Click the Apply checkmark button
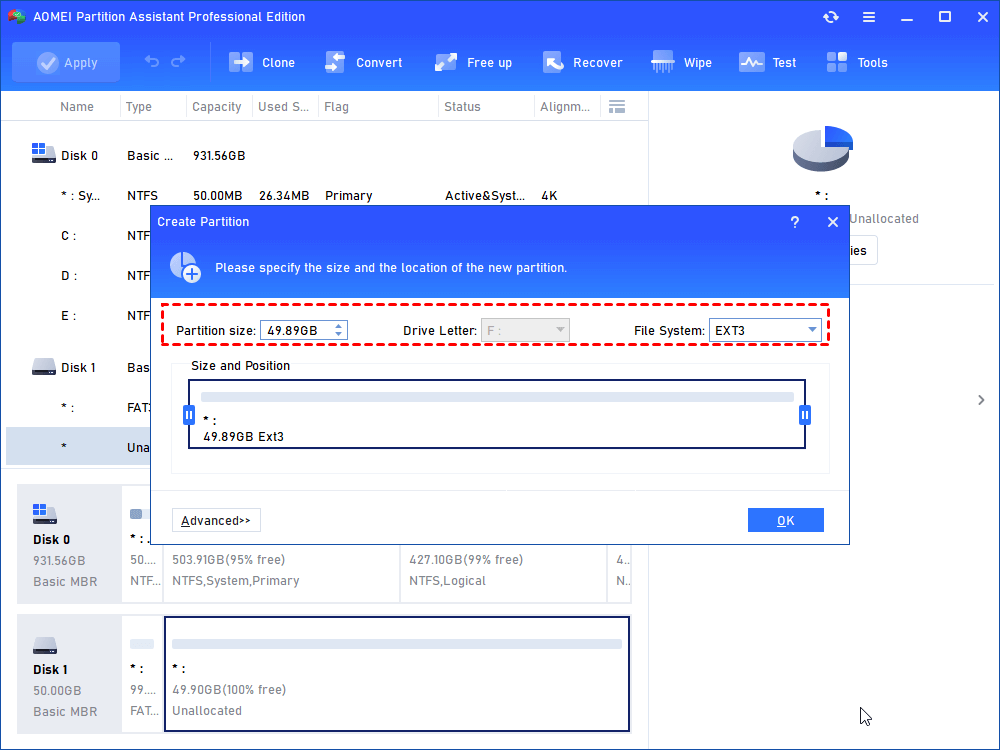The image size is (1000, 750). pos(66,62)
